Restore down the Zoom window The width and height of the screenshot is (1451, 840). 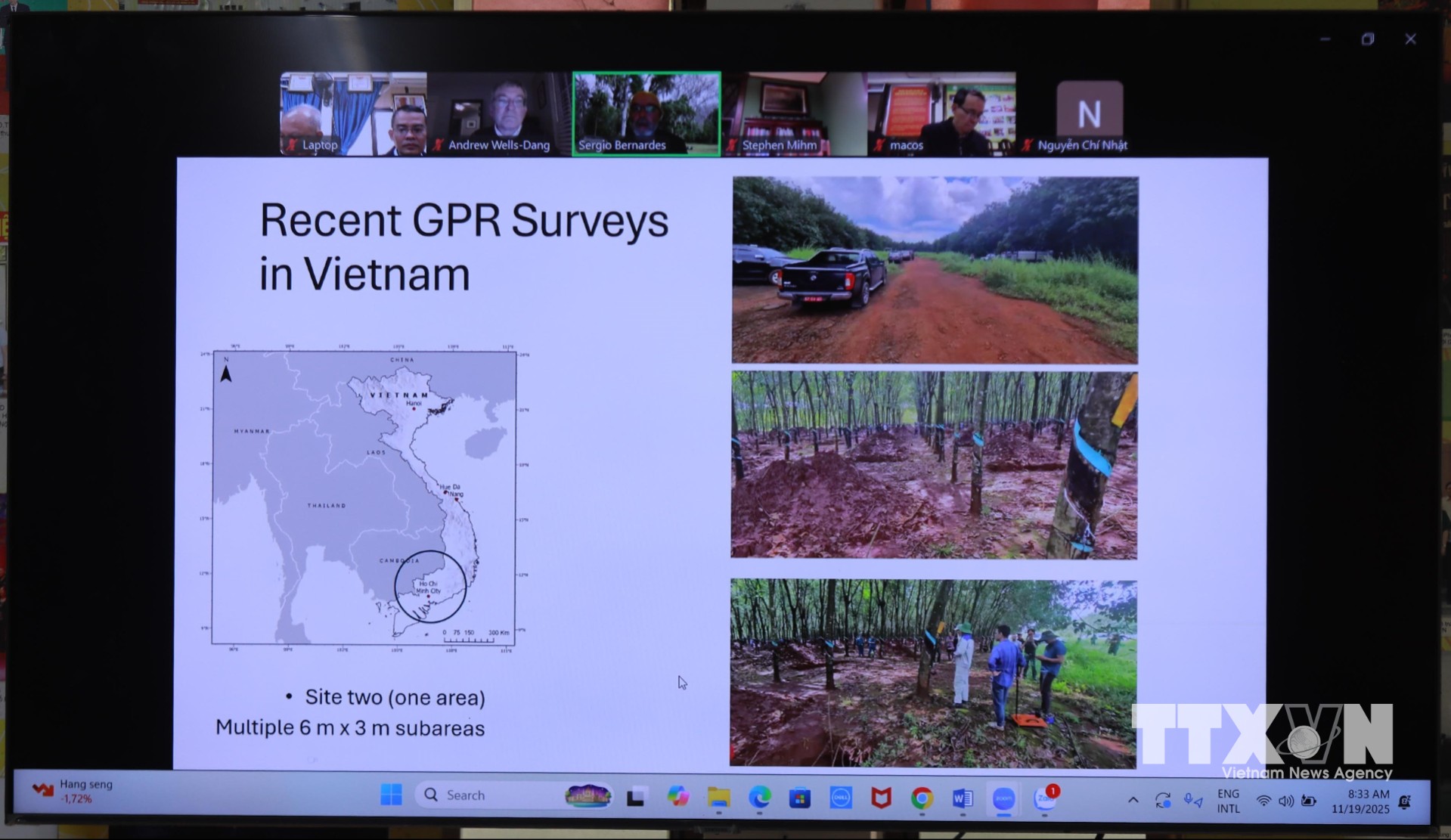pyautogui.click(x=1368, y=39)
